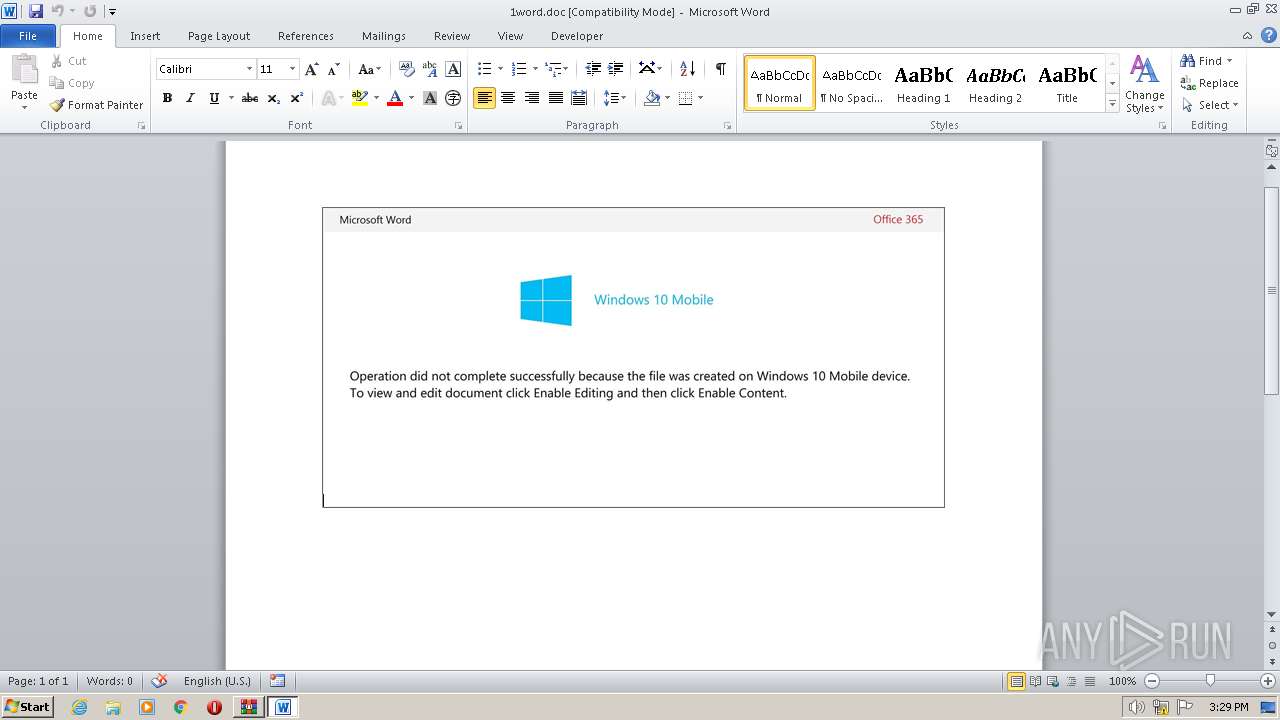
Task: Click spelling proofing icon in status bar
Action: click(x=159, y=681)
